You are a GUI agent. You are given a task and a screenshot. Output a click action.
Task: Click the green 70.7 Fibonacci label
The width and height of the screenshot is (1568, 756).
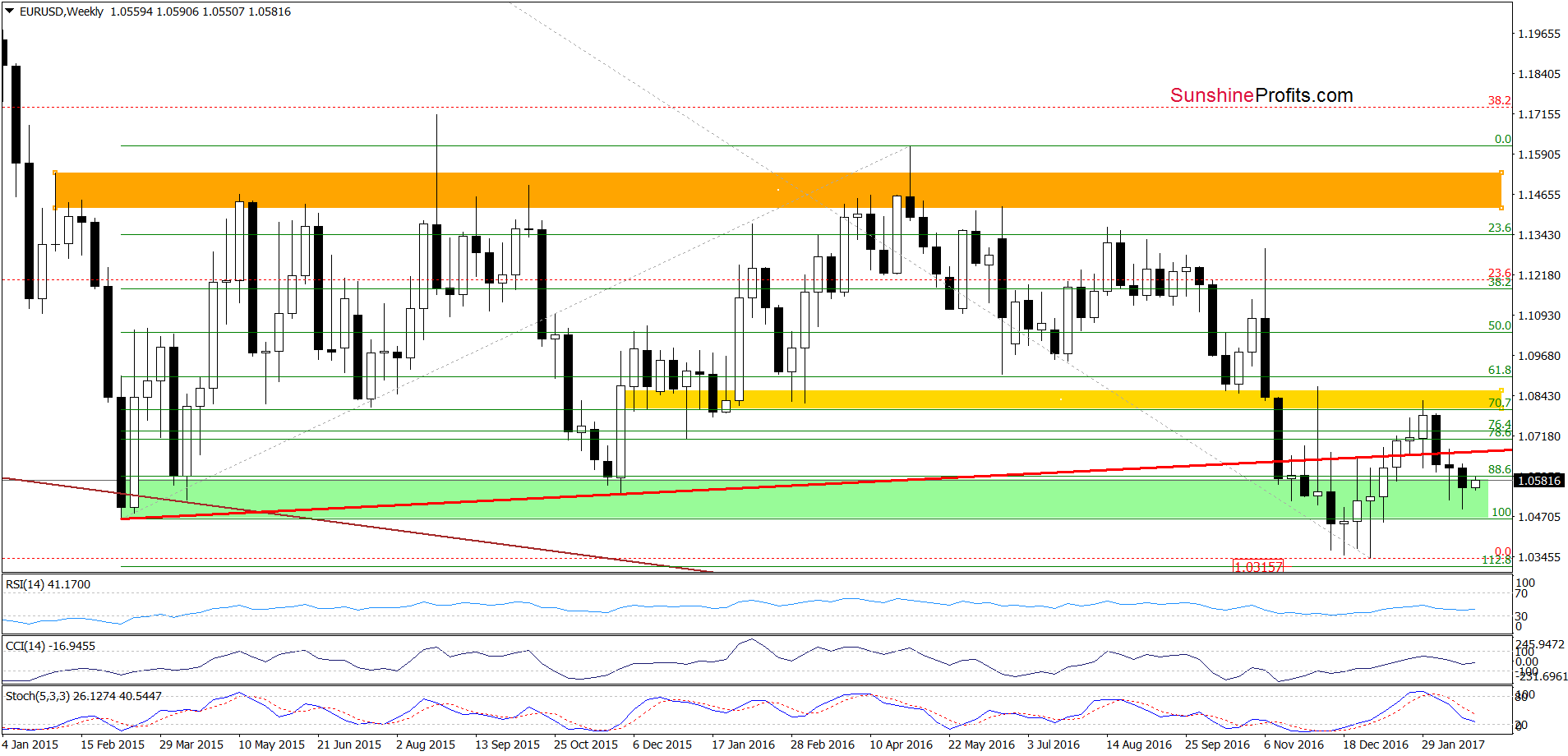point(1499,403)
